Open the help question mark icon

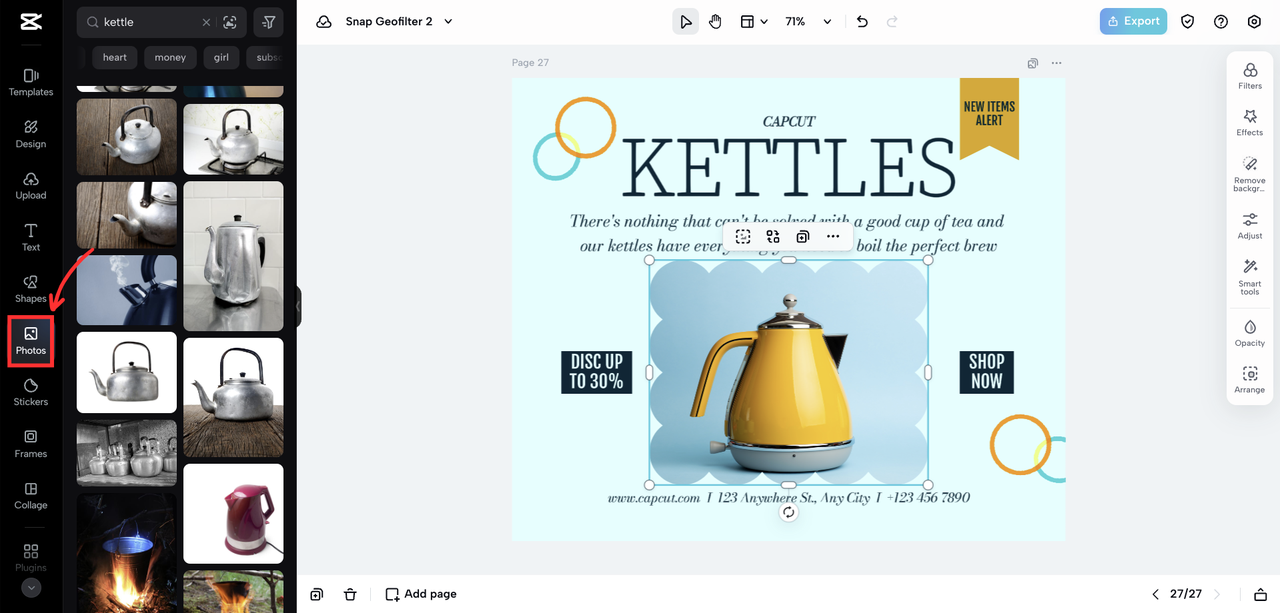(1221, 21)
